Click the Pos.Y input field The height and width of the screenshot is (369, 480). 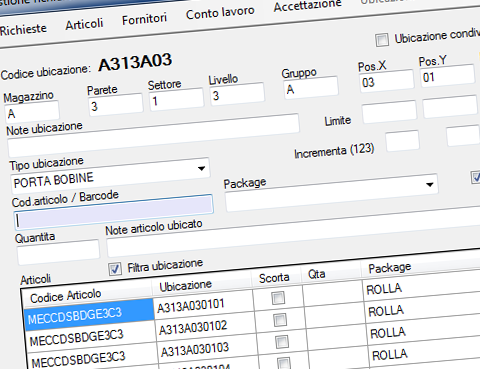[447, 75]
